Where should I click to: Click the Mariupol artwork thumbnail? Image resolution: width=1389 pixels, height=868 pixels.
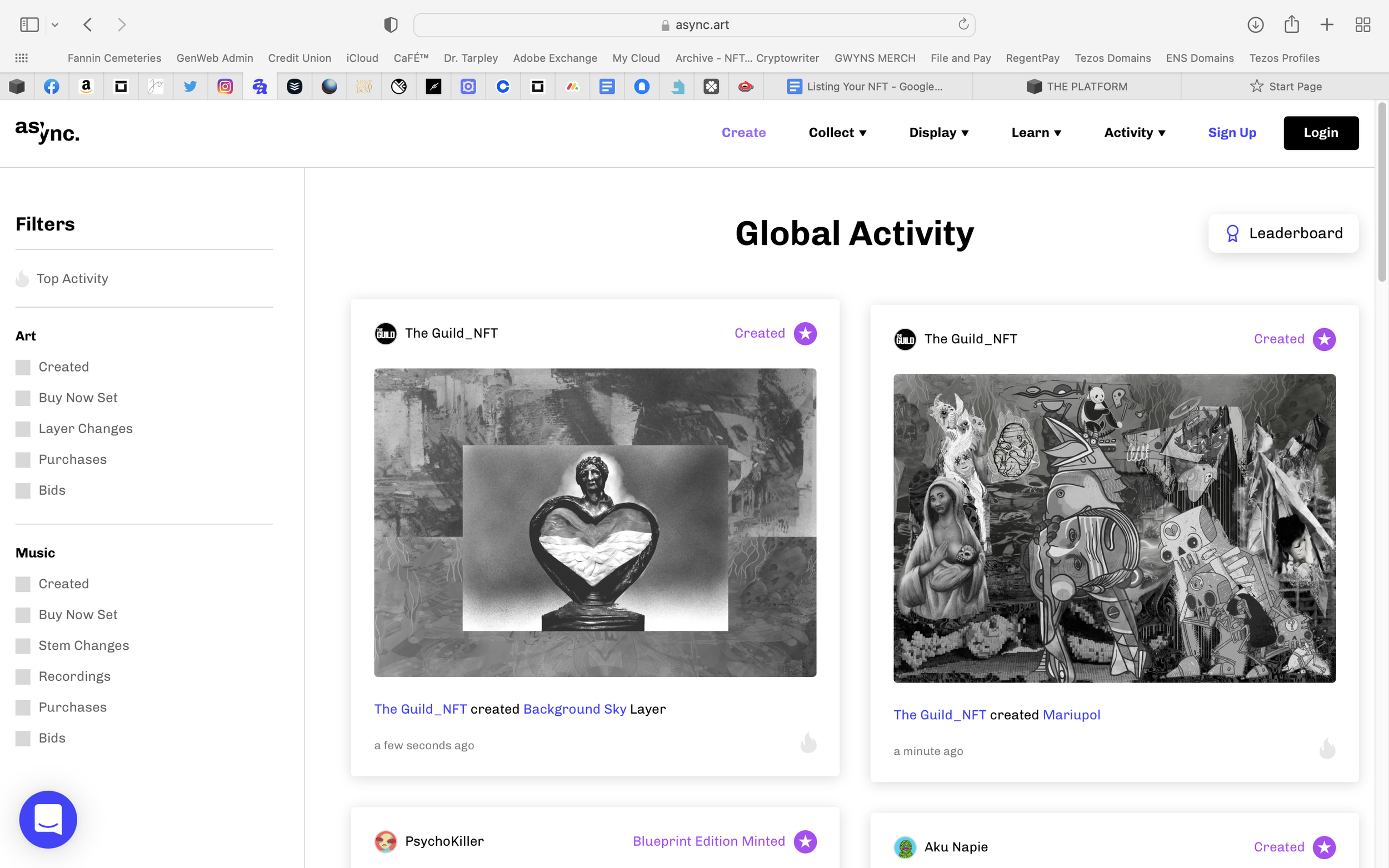1114,528
